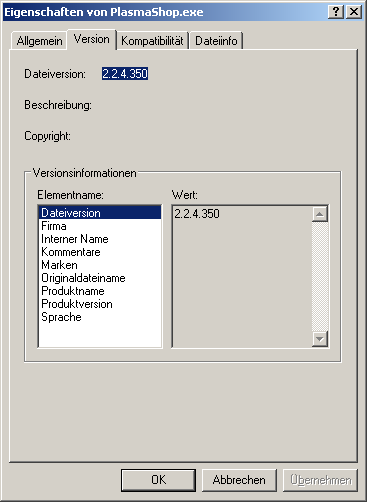Select Sprache in the list
The image size is (367, 502).
pyautogui.click(x=100, y=317)
